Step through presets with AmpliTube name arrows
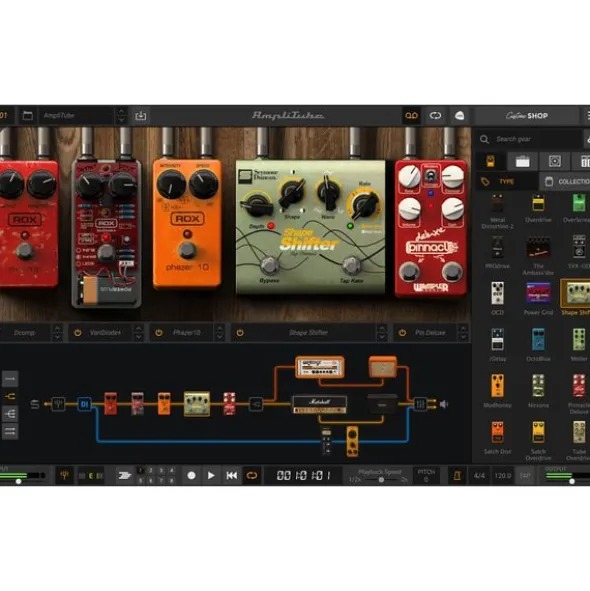The height and width of the screenshot is (591, 590). (121, 115)
